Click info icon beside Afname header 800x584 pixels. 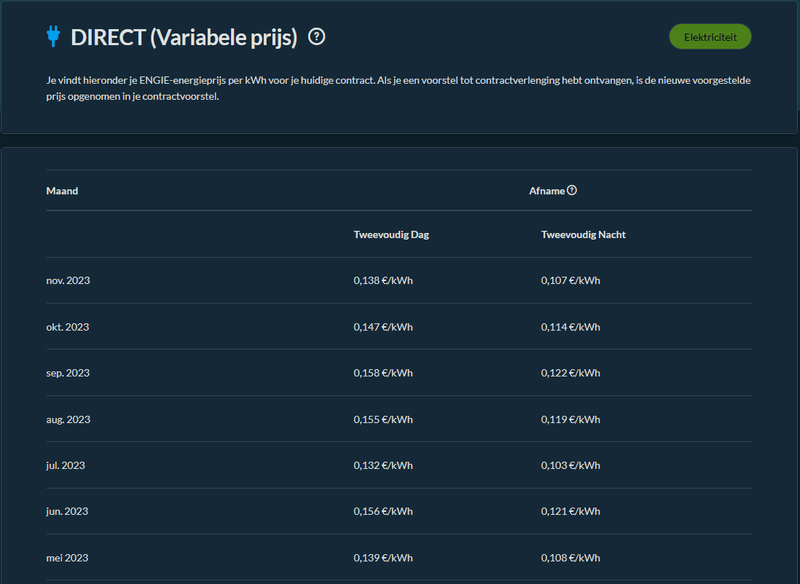coord(572,190)
